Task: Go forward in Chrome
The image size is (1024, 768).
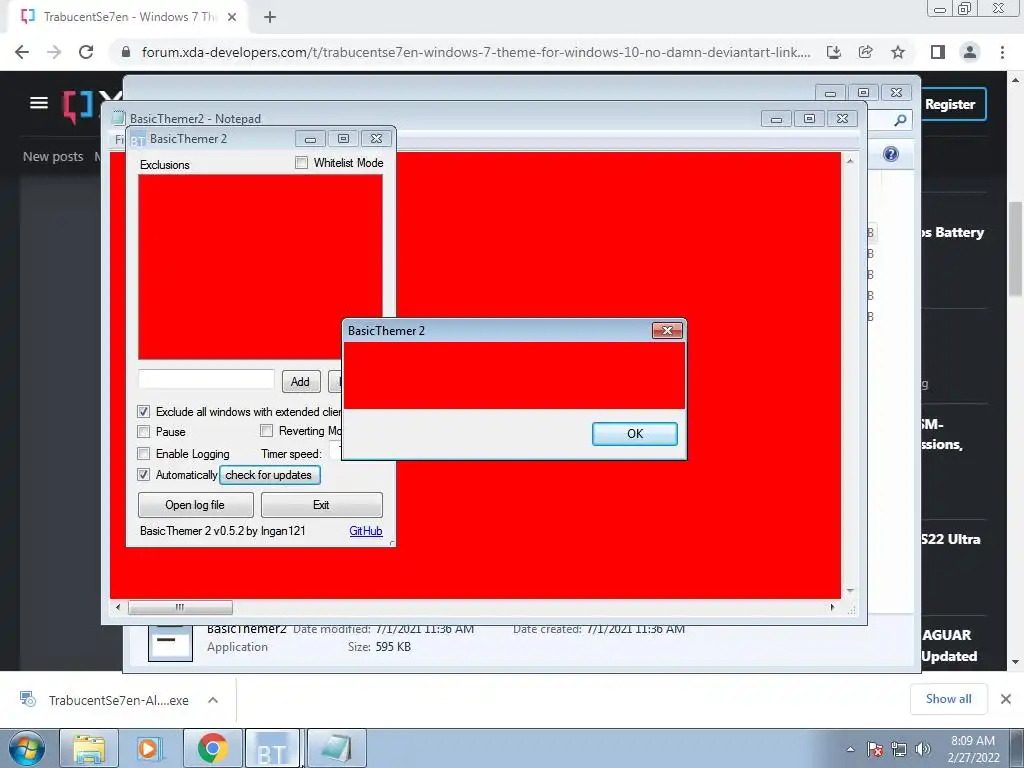Action: point(54,52)
